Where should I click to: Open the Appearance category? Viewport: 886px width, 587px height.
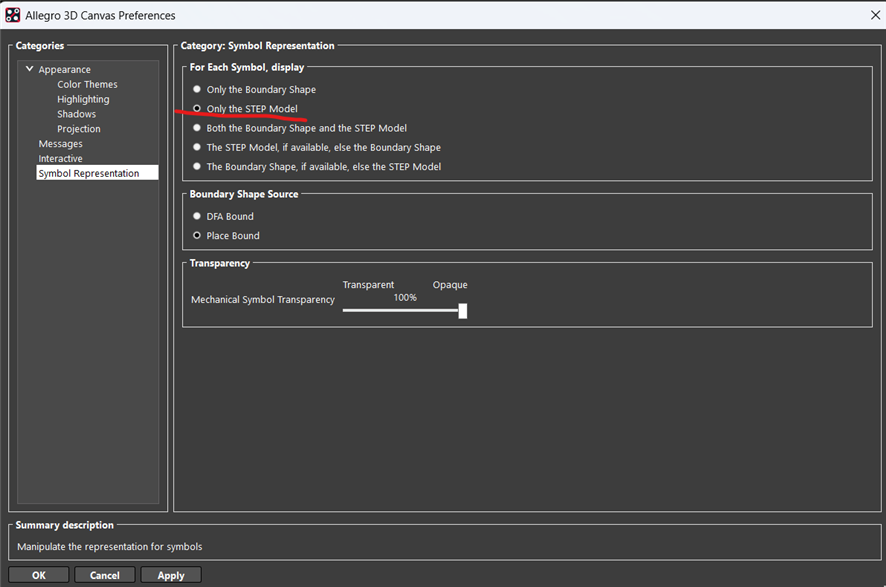(64, 69)
